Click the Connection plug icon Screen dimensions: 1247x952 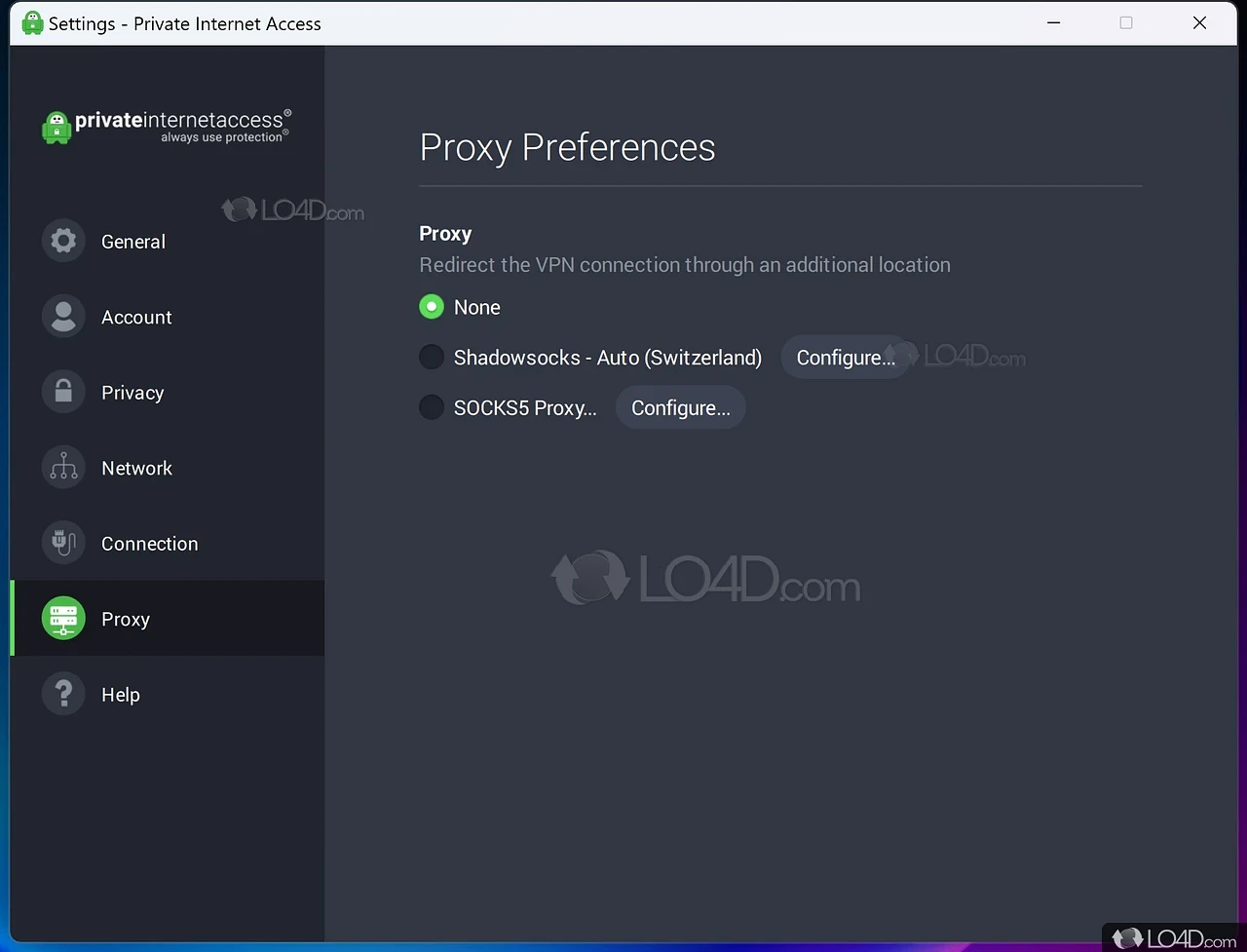[x=63, y=543]
